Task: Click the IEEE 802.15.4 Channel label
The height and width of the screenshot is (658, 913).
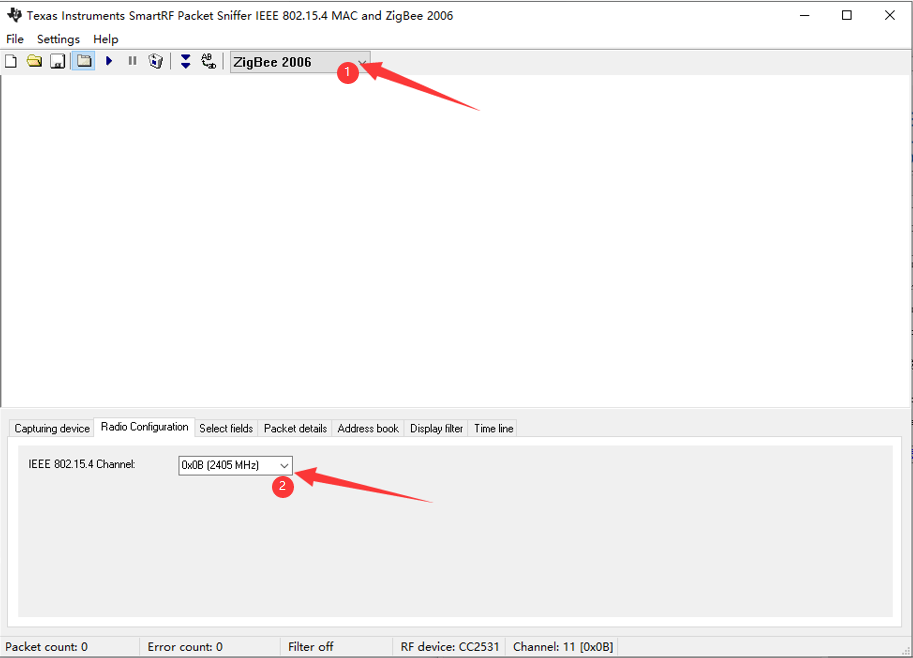Action: 82,464
